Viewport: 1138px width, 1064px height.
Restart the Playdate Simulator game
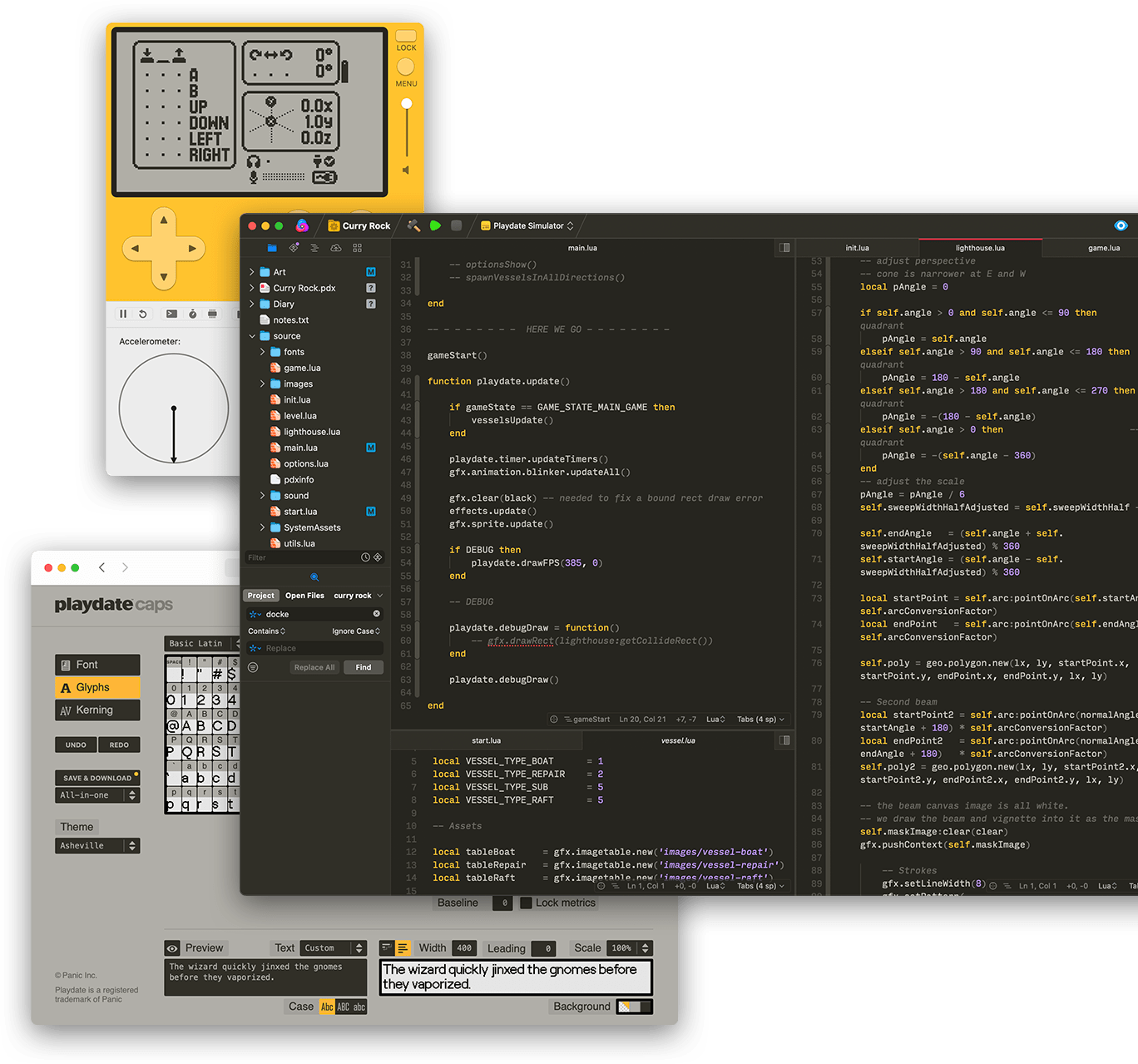(143, 314)
